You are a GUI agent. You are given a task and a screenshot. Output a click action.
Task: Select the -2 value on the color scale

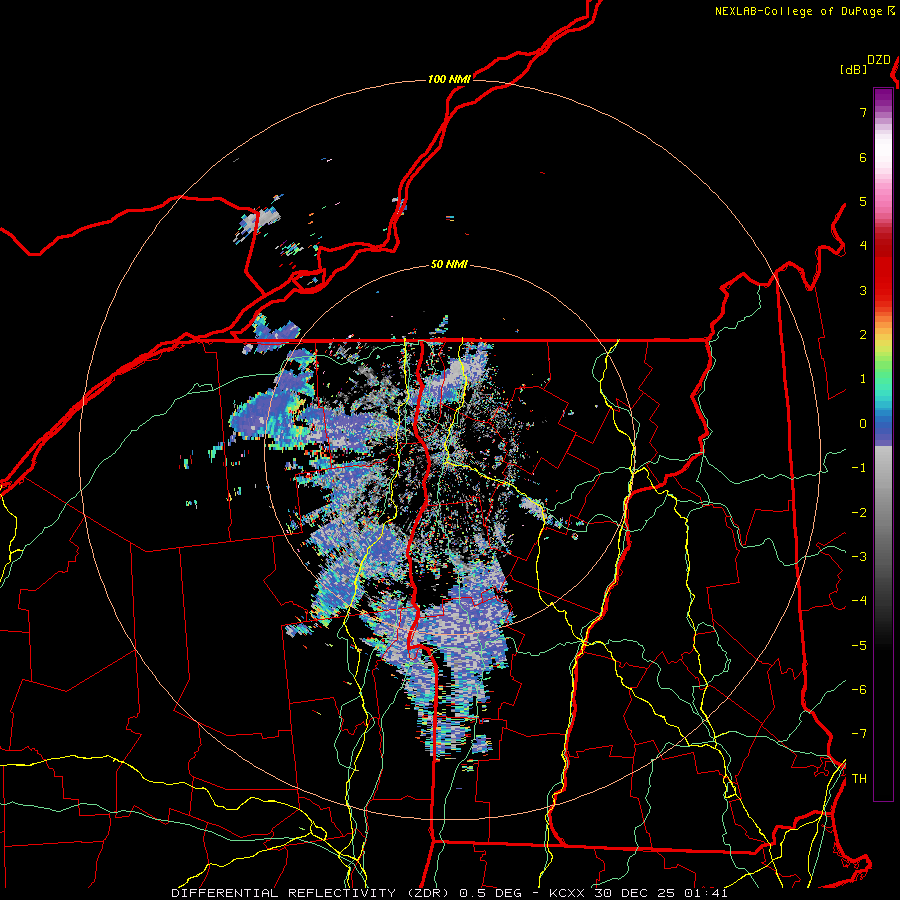point(859,513)
